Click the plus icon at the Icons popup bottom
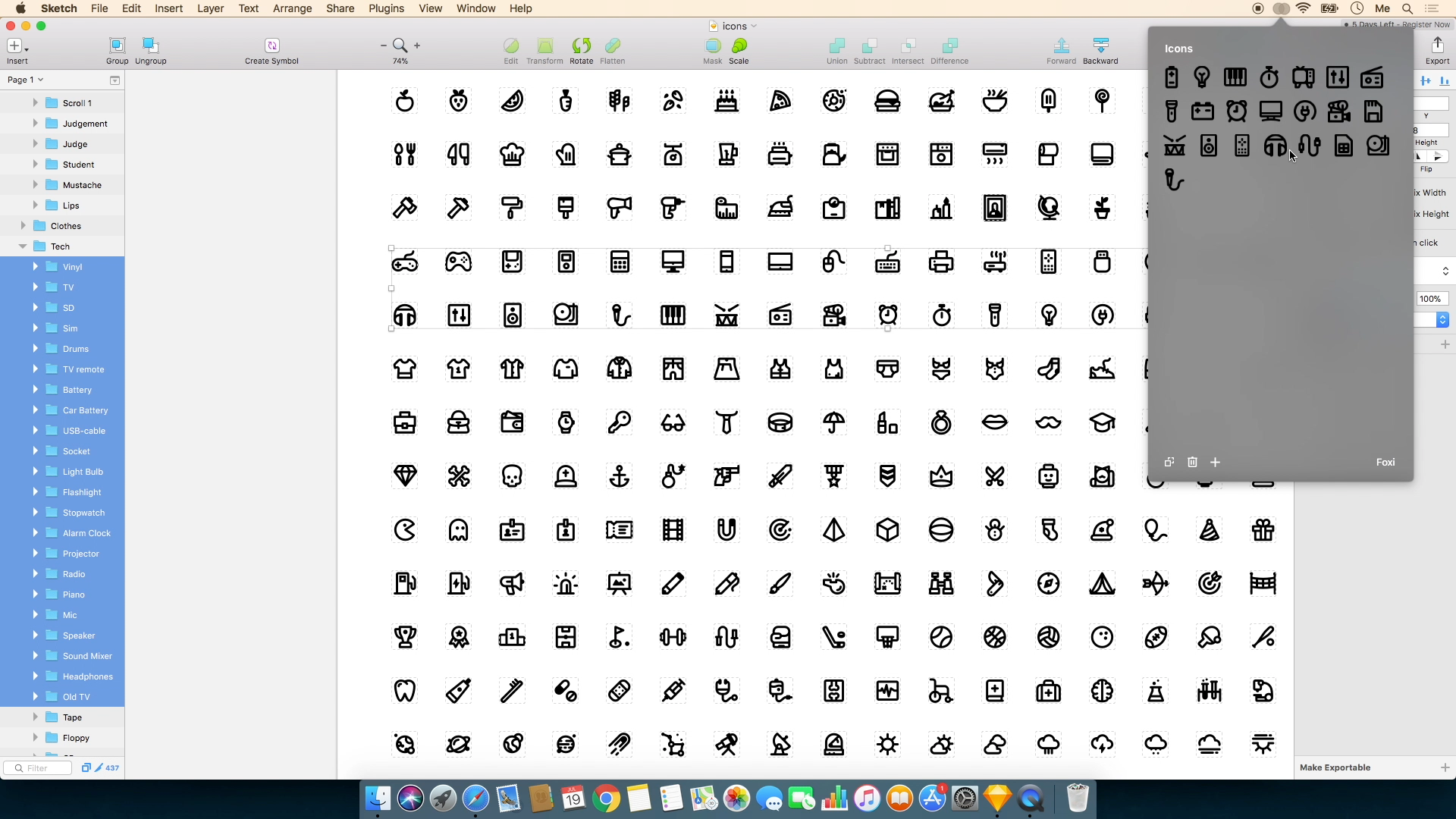 coord(1215,462)
